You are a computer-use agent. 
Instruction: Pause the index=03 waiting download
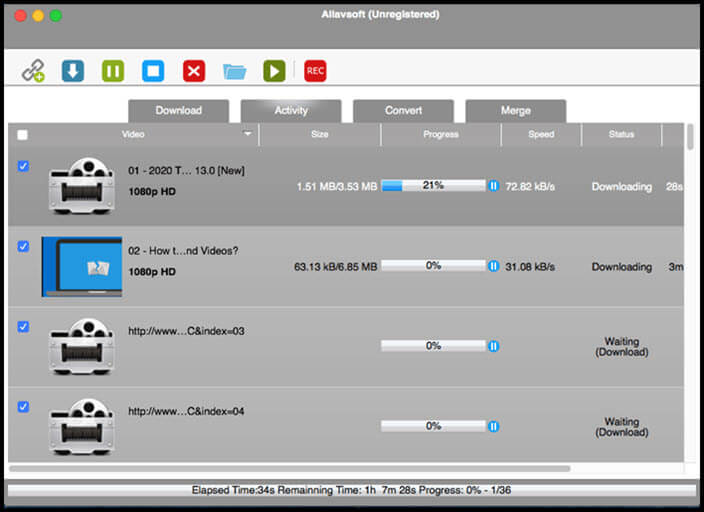[493, 346]
